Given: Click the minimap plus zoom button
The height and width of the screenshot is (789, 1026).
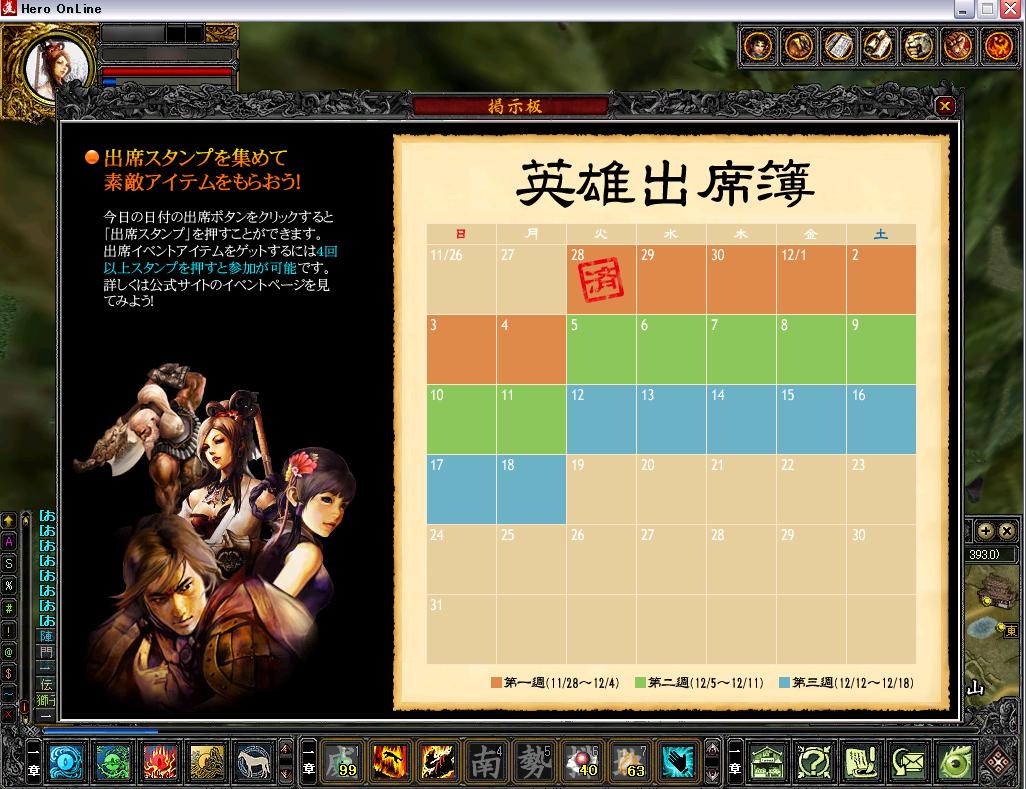Looking at the screenshot, I should [985, 531].
